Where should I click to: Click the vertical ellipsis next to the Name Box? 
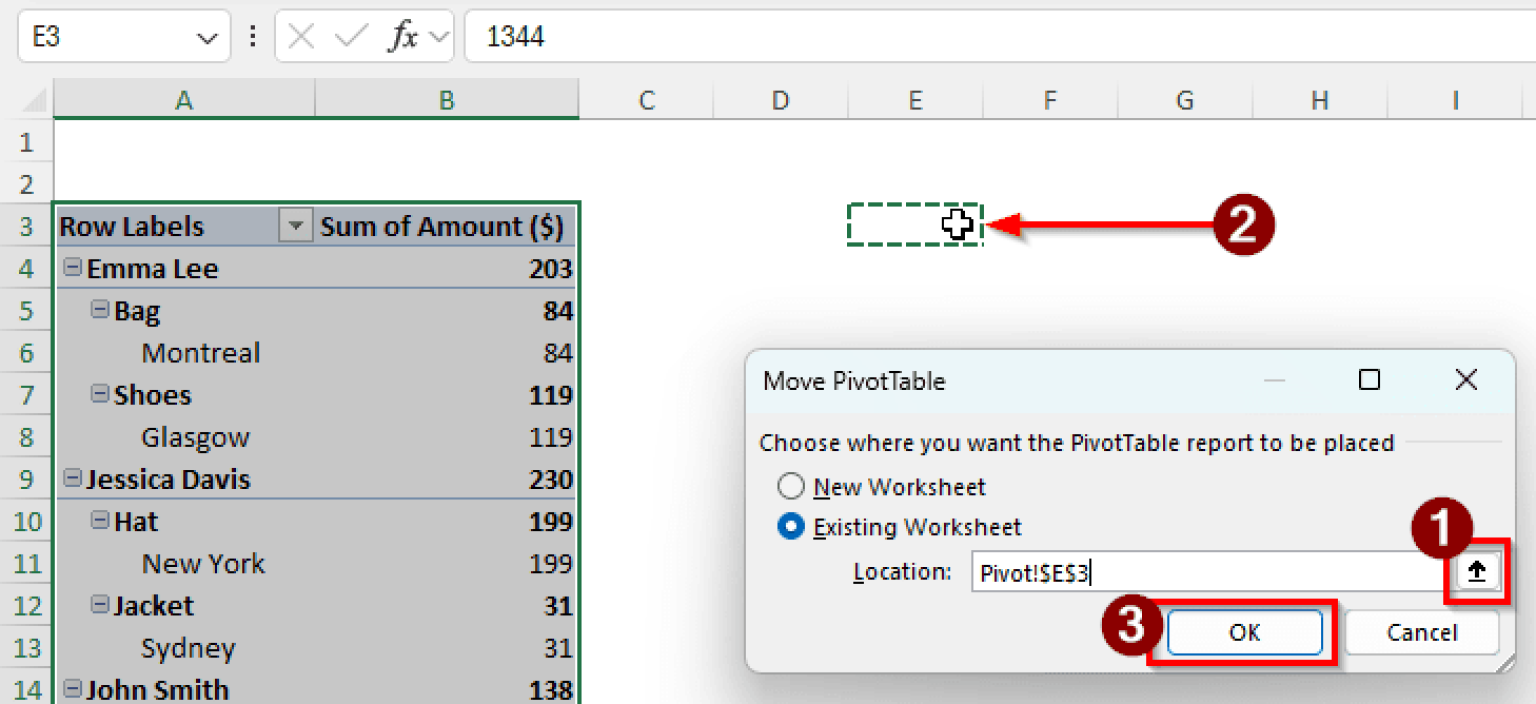251,36
